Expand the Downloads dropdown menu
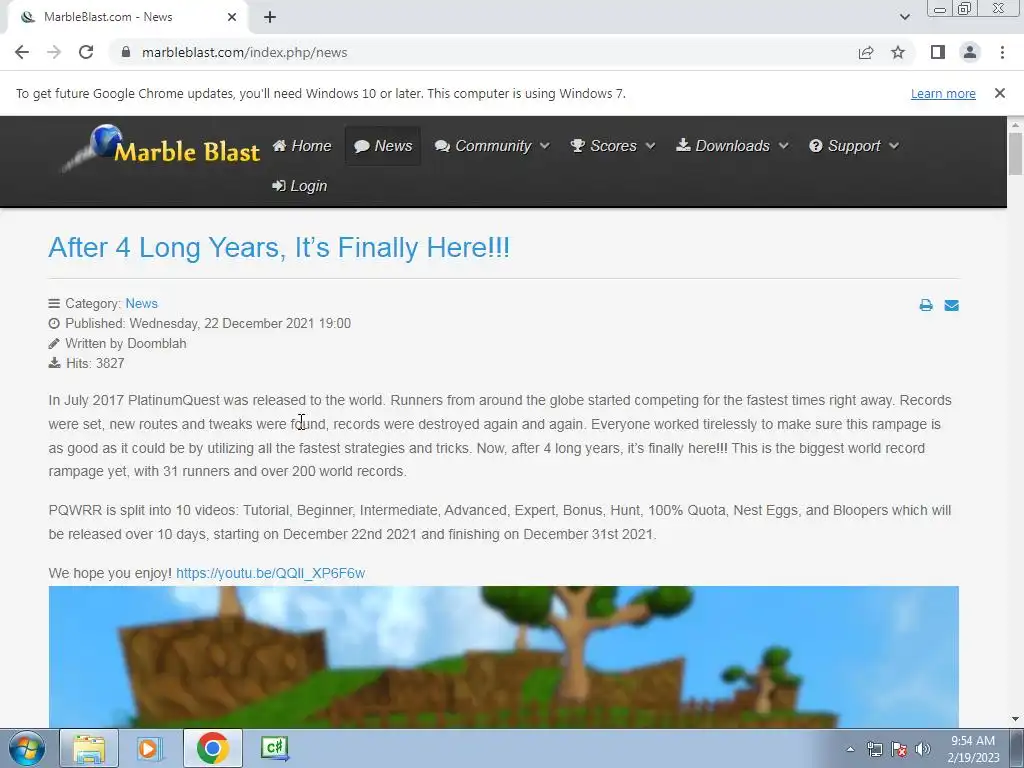 coord(732,146)
